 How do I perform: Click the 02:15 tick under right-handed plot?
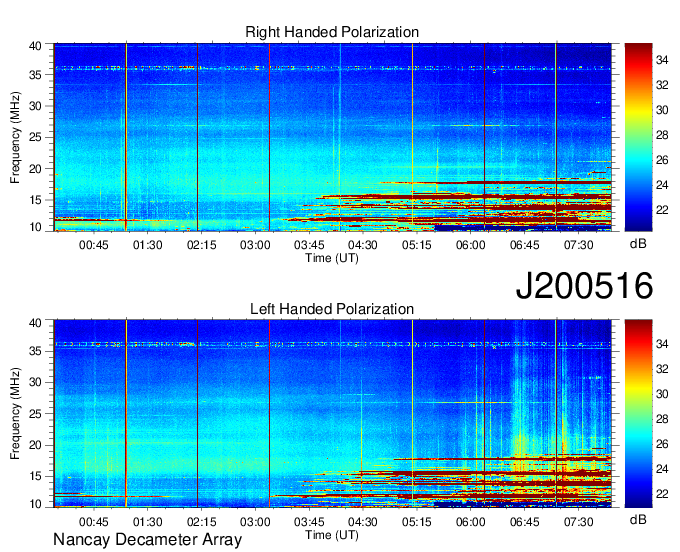[201, 245]
